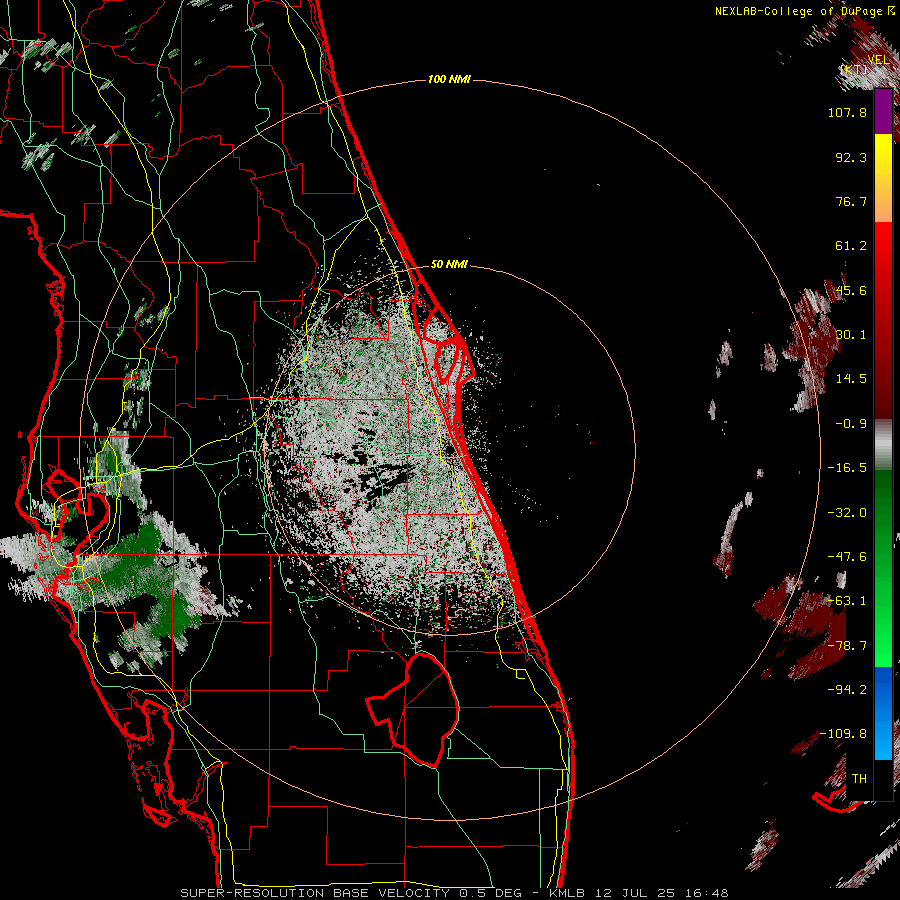Click the 107.8 legend value
Screen dimensions: 900x900
tap(847, 112)
